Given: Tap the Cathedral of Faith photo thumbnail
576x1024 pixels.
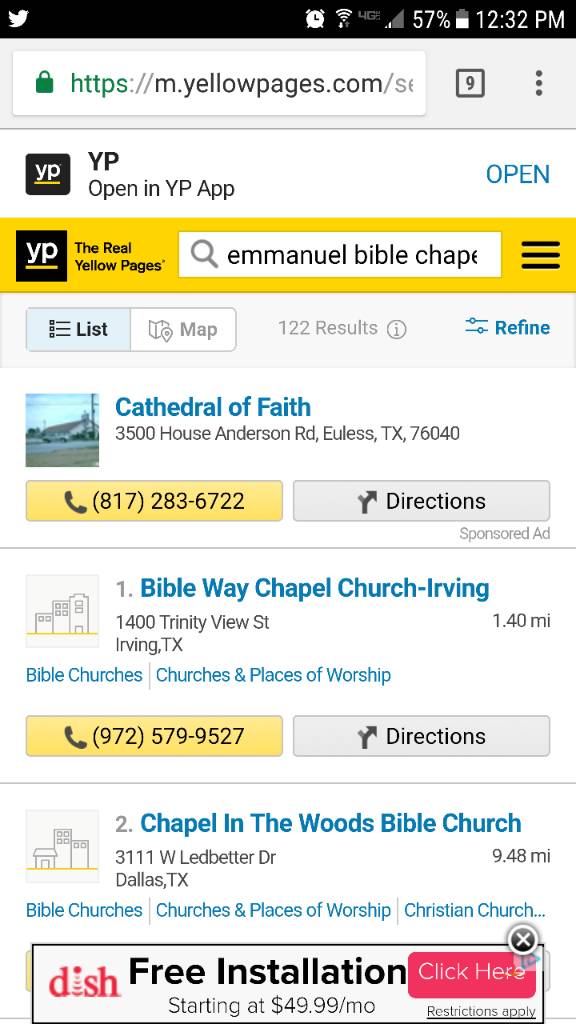Looking at the screenshot, I should coord(62,430).
